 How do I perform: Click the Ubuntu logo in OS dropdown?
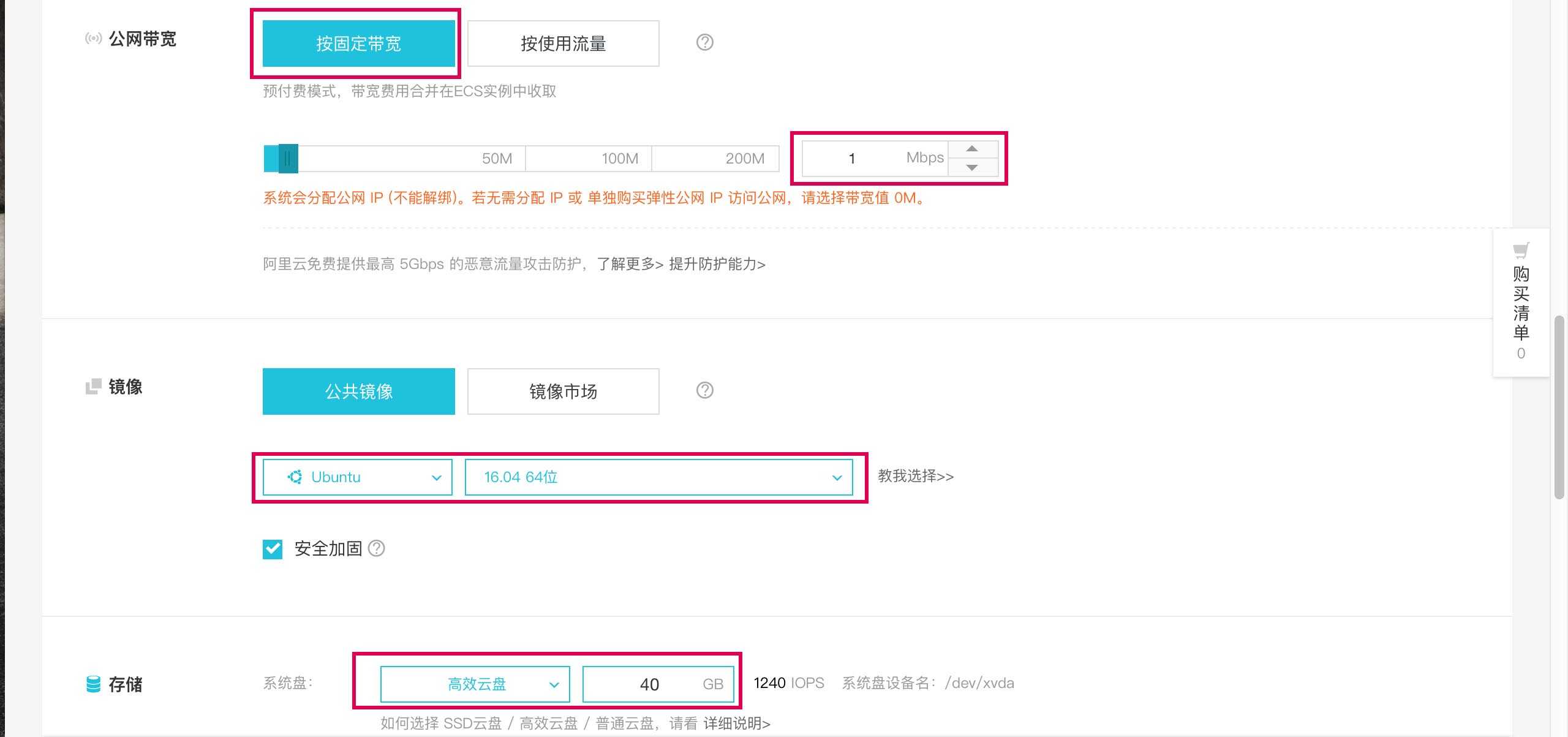click(295, 477)
